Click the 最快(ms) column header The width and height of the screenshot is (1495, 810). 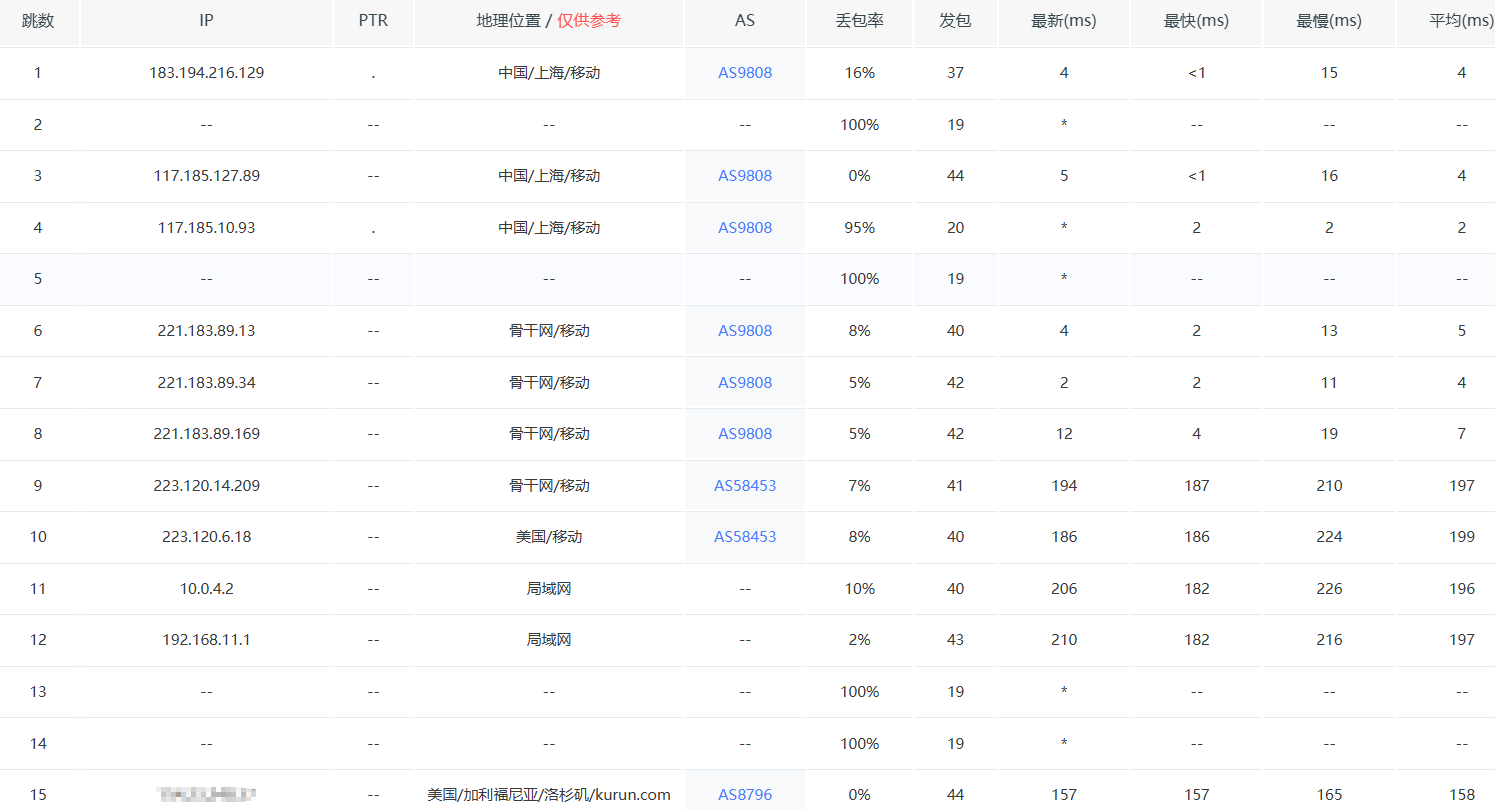pos(1197,21)
